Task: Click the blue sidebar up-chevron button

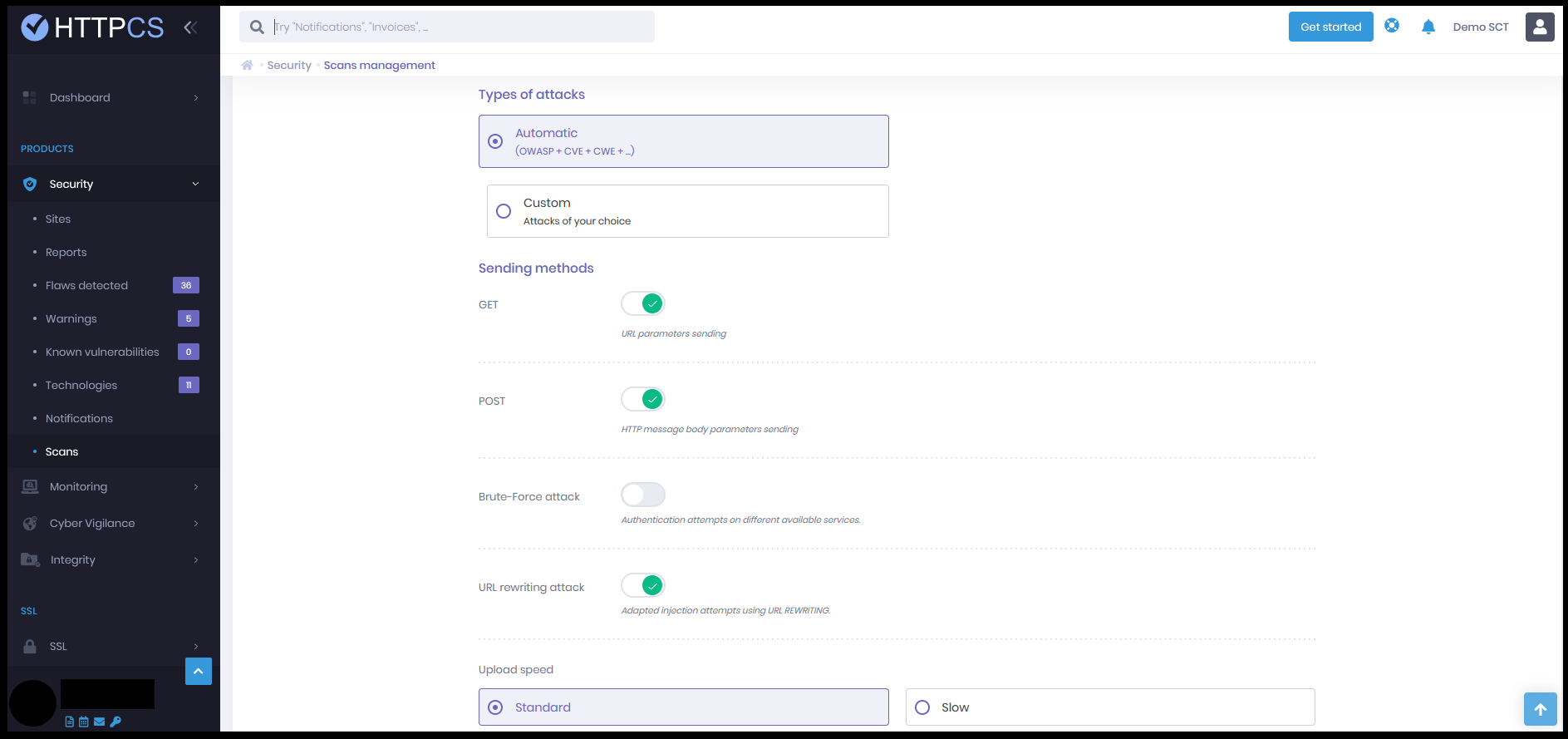Action: [x=199, y=671]
